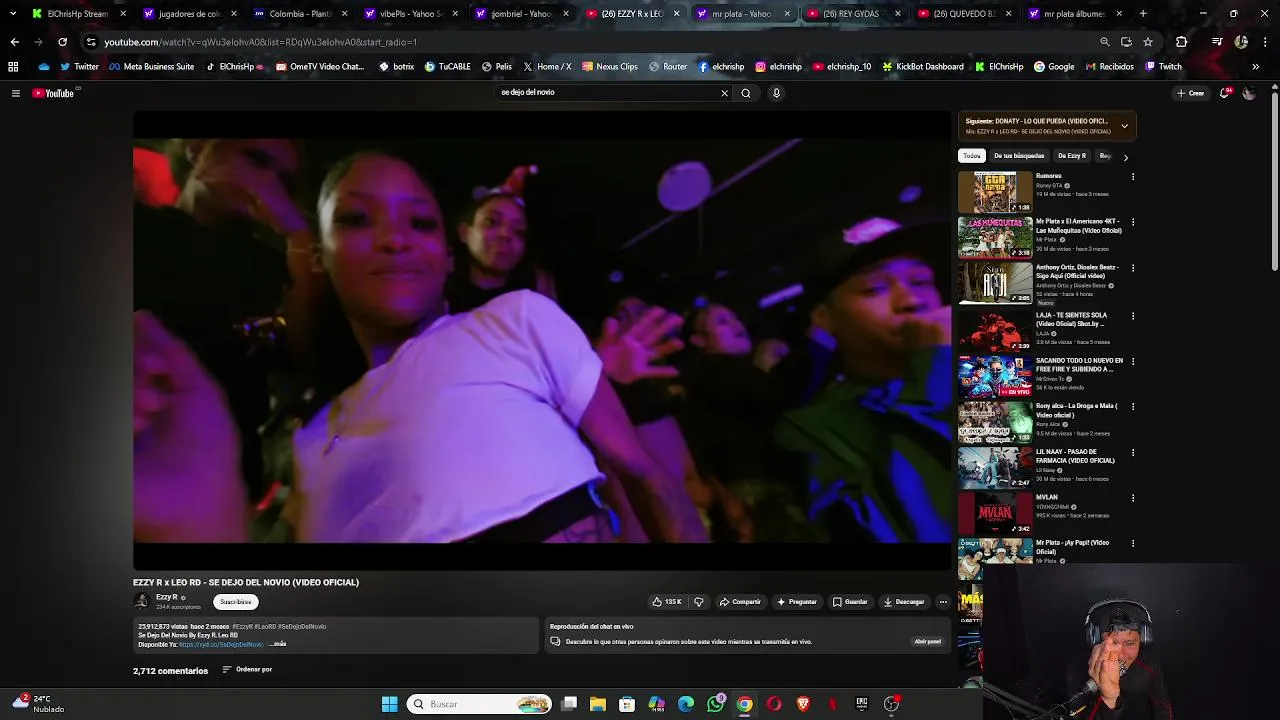
Task: Open options menu for the Las Muñequitas video
Action: 1132,222
